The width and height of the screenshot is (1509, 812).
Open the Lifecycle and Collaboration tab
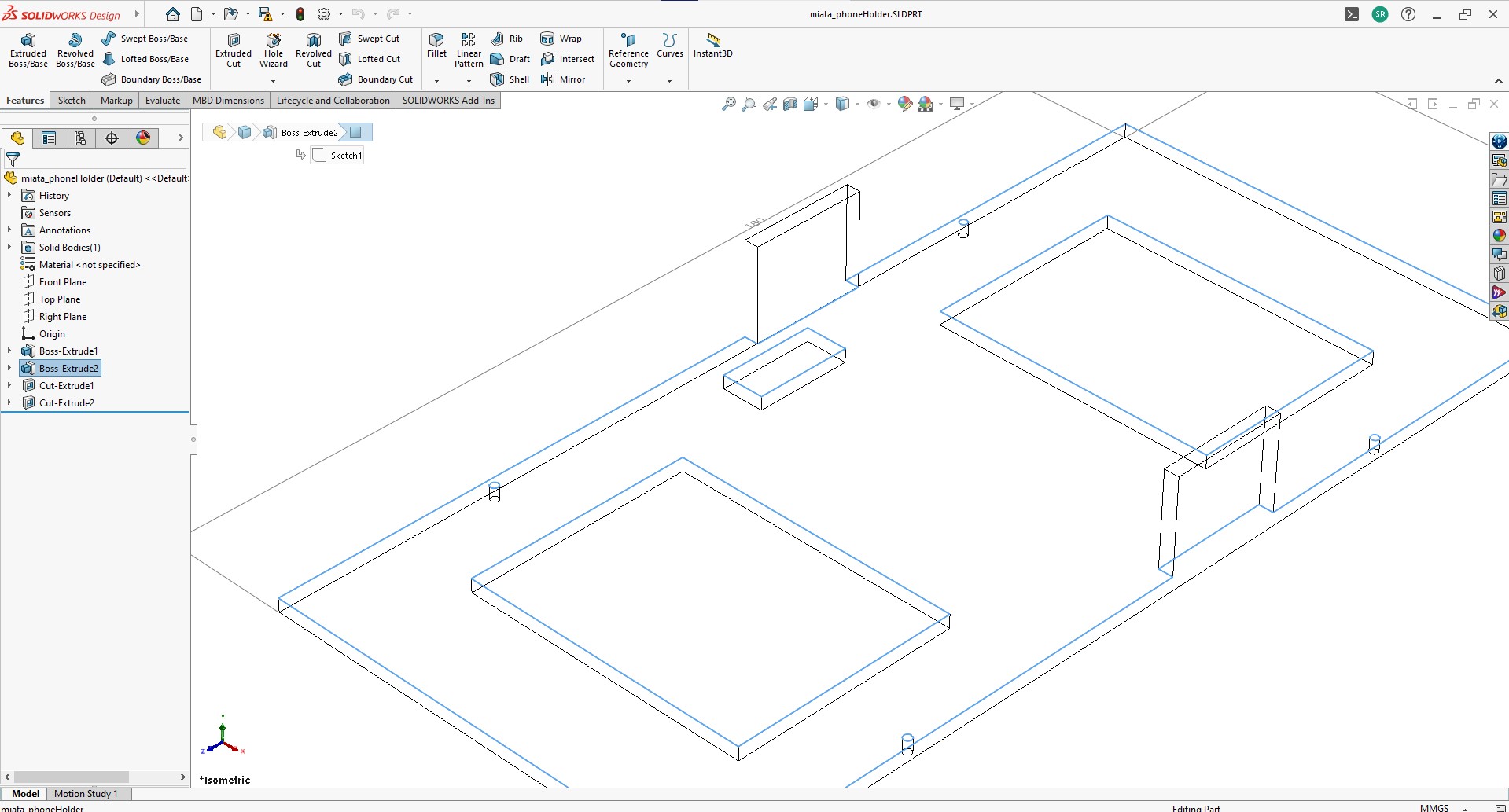[x=333, y=101]
